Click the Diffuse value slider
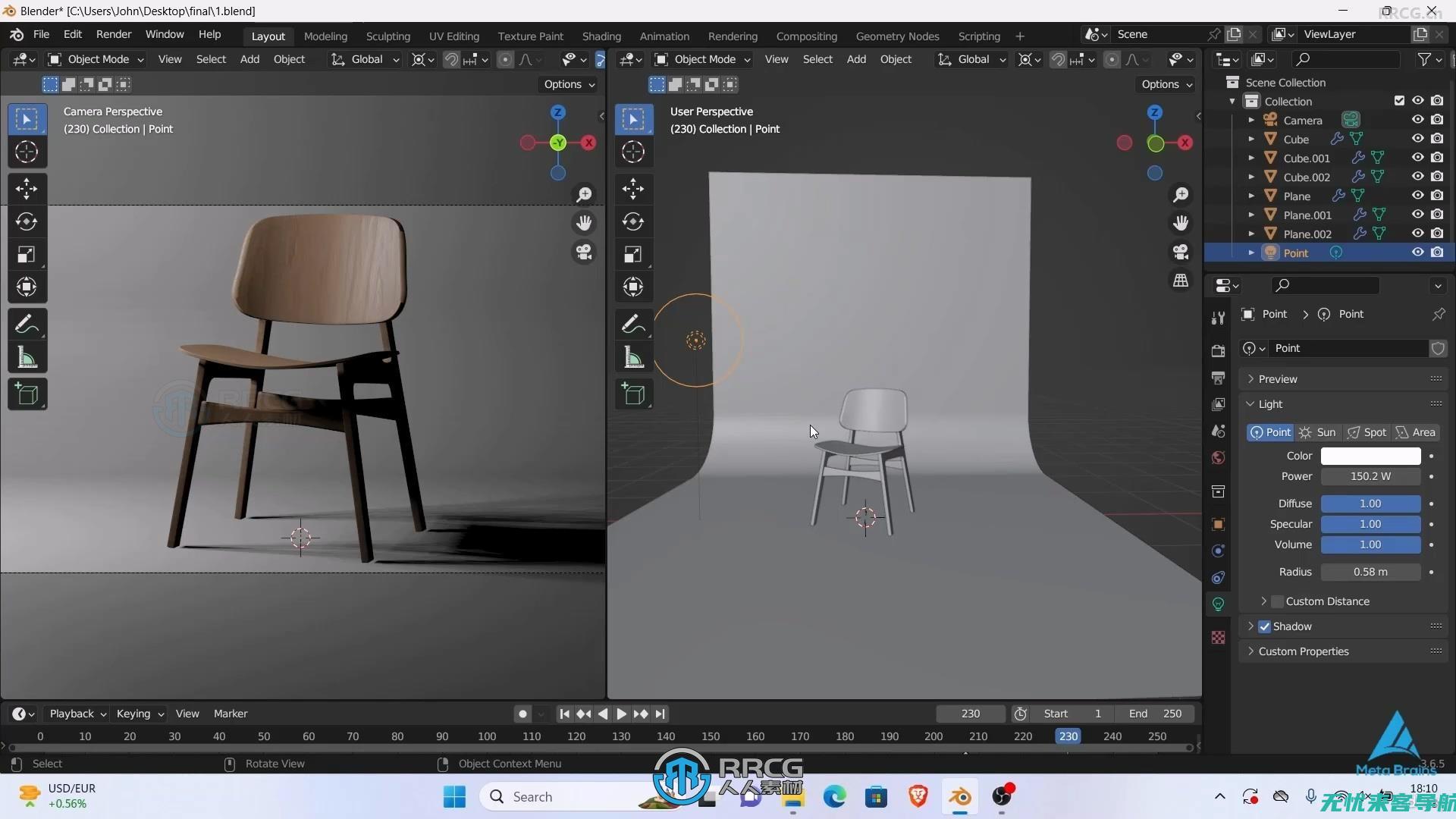The height and width of the screenshot is (819, 1456). point(1370,504)
